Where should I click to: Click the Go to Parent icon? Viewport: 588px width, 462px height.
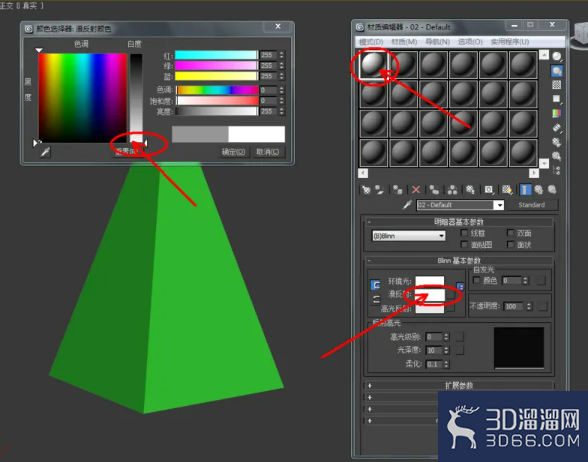[x=539, y=190]
